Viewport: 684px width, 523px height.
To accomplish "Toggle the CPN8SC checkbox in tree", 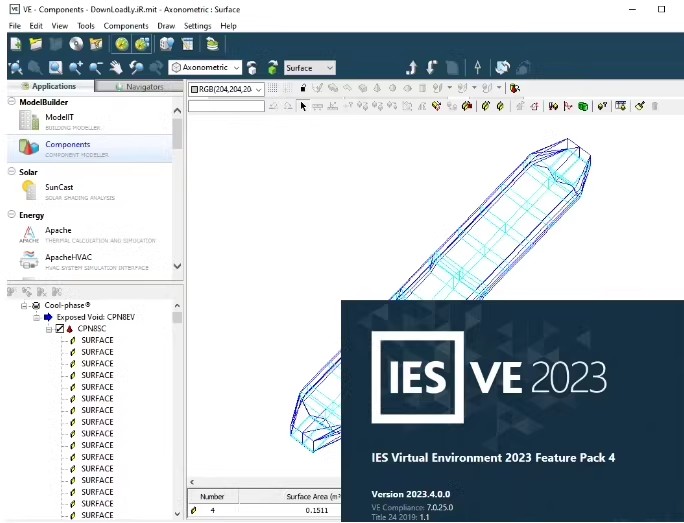I will tap(60, 328).
